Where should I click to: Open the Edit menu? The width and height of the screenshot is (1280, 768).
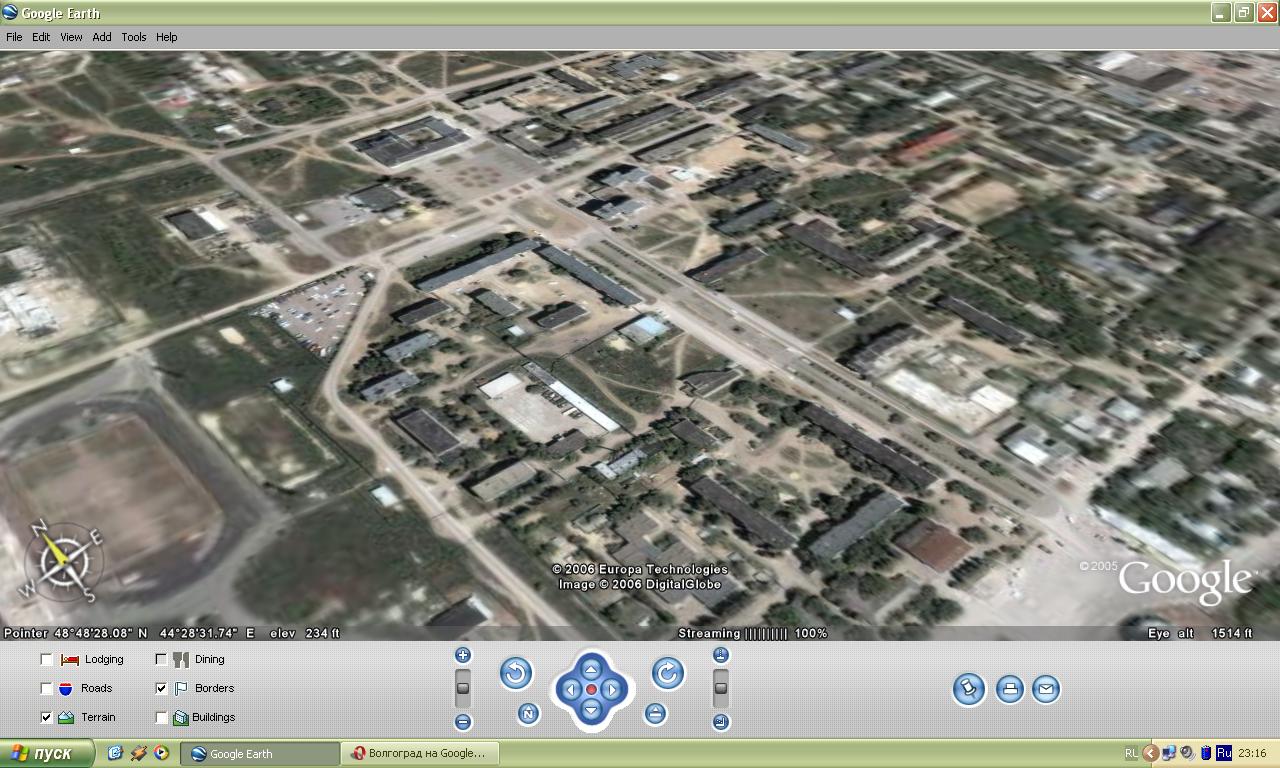click(41, 37)
